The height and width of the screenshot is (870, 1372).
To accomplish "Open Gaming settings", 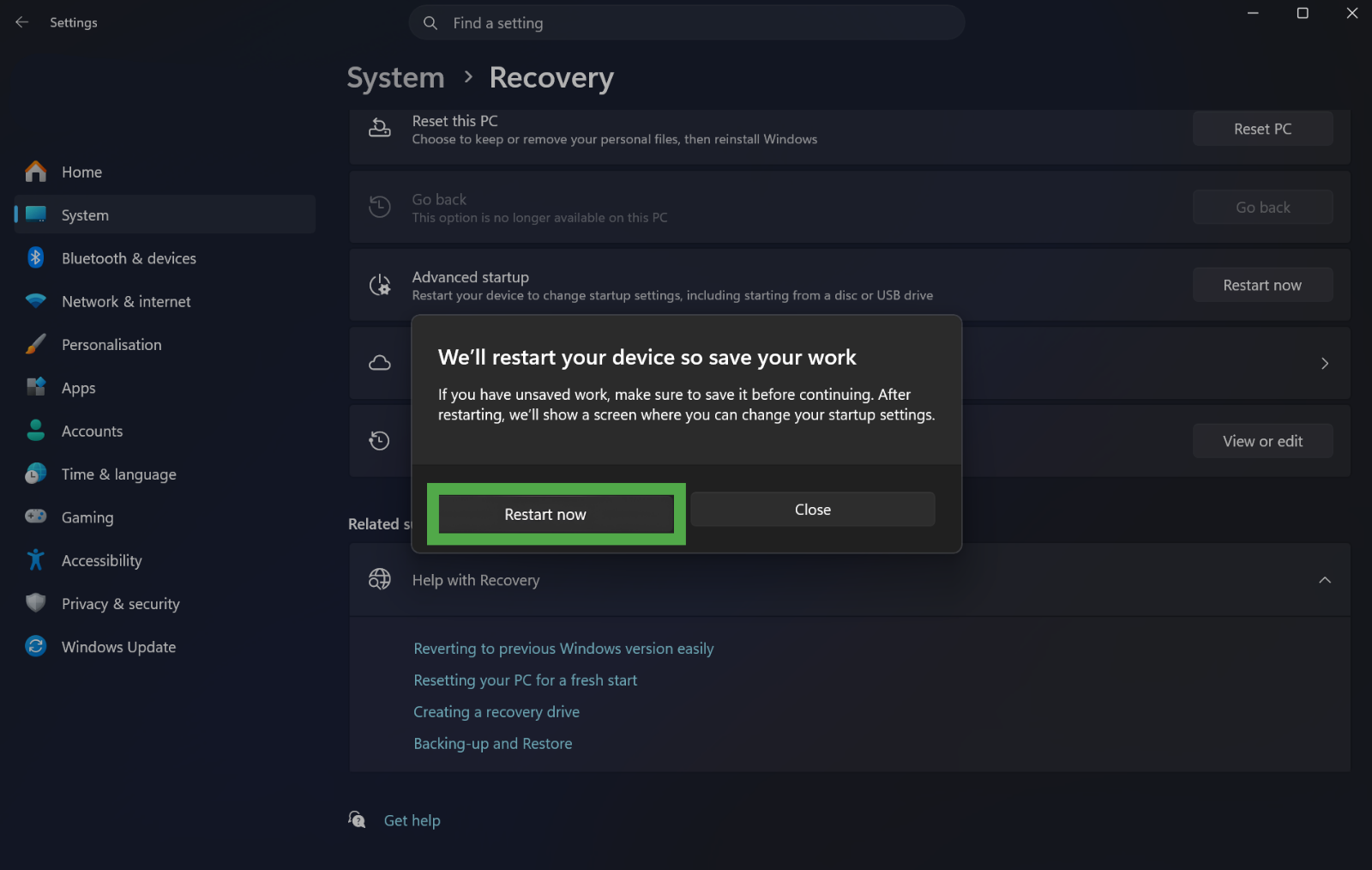I will [x=165, y=517].
